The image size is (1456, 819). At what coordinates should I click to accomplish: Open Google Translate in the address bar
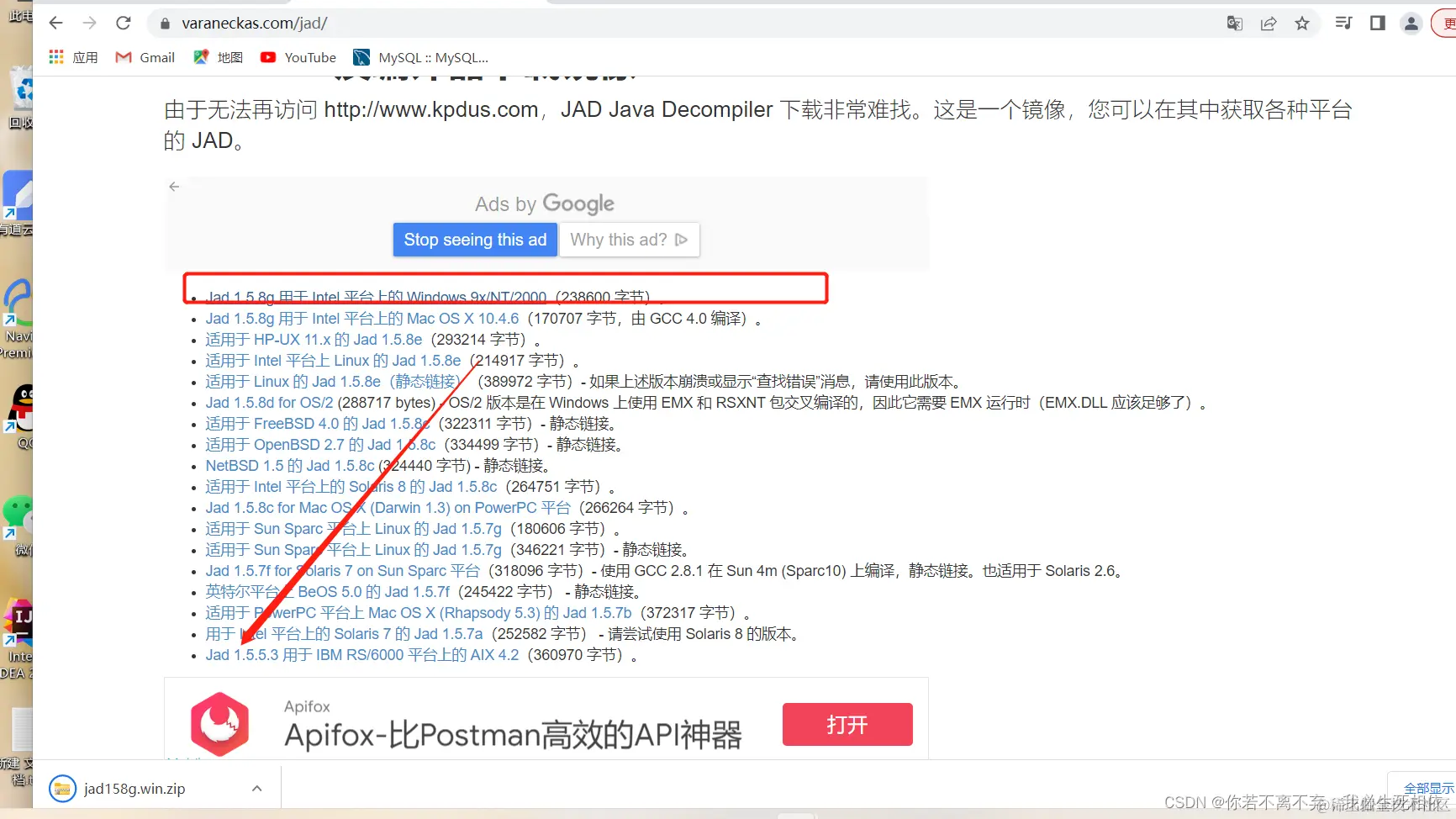coord(1233,23)
